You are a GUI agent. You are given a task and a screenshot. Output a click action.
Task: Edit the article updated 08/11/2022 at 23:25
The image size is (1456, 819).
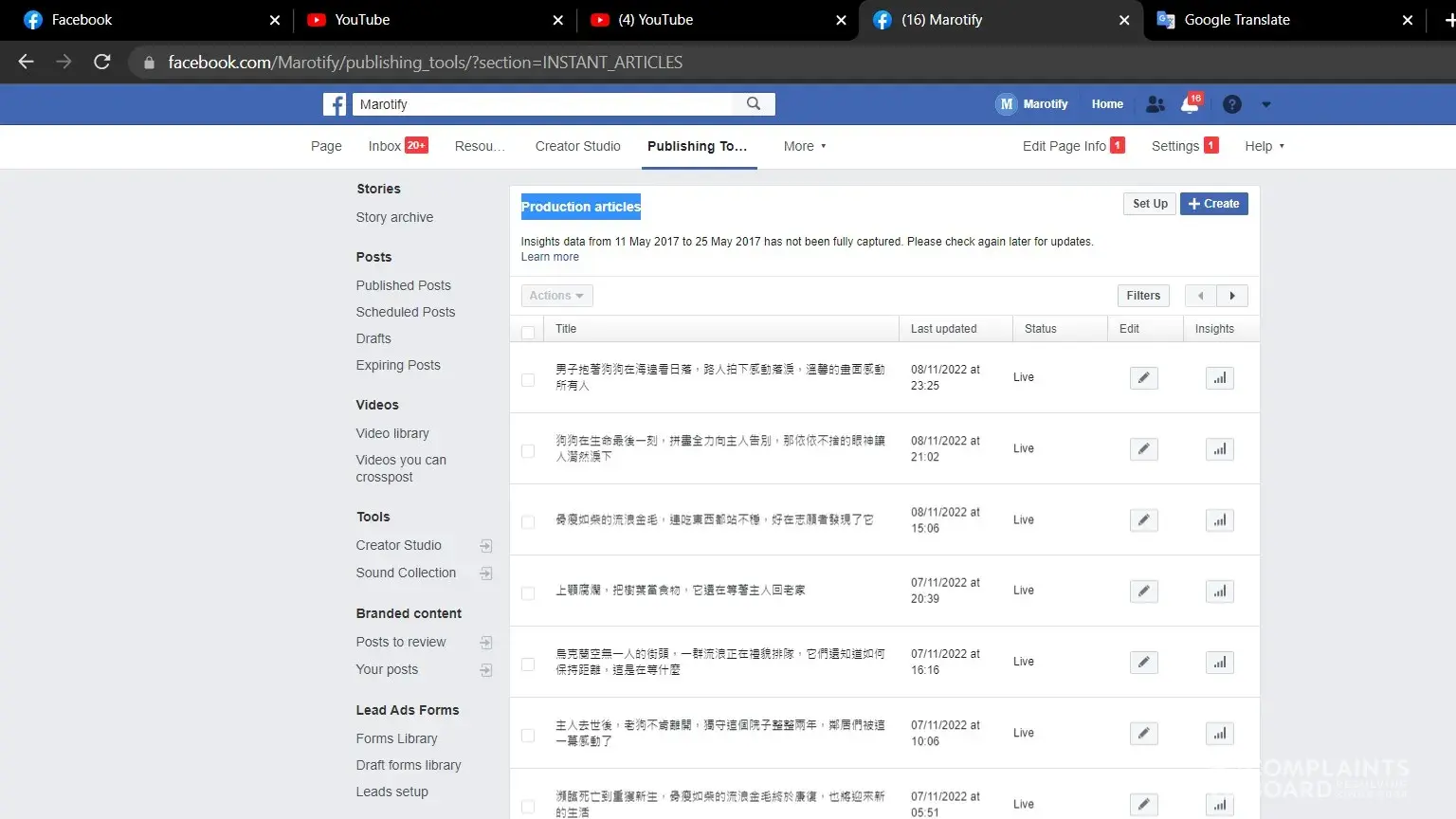[x=1143, y=378]
